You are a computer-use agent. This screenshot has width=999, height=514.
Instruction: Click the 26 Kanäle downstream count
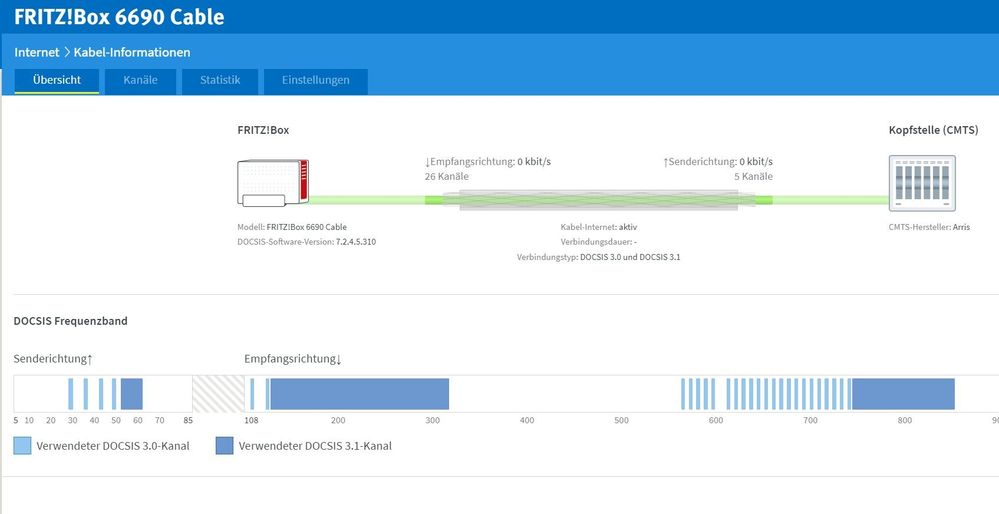[447, 176]
